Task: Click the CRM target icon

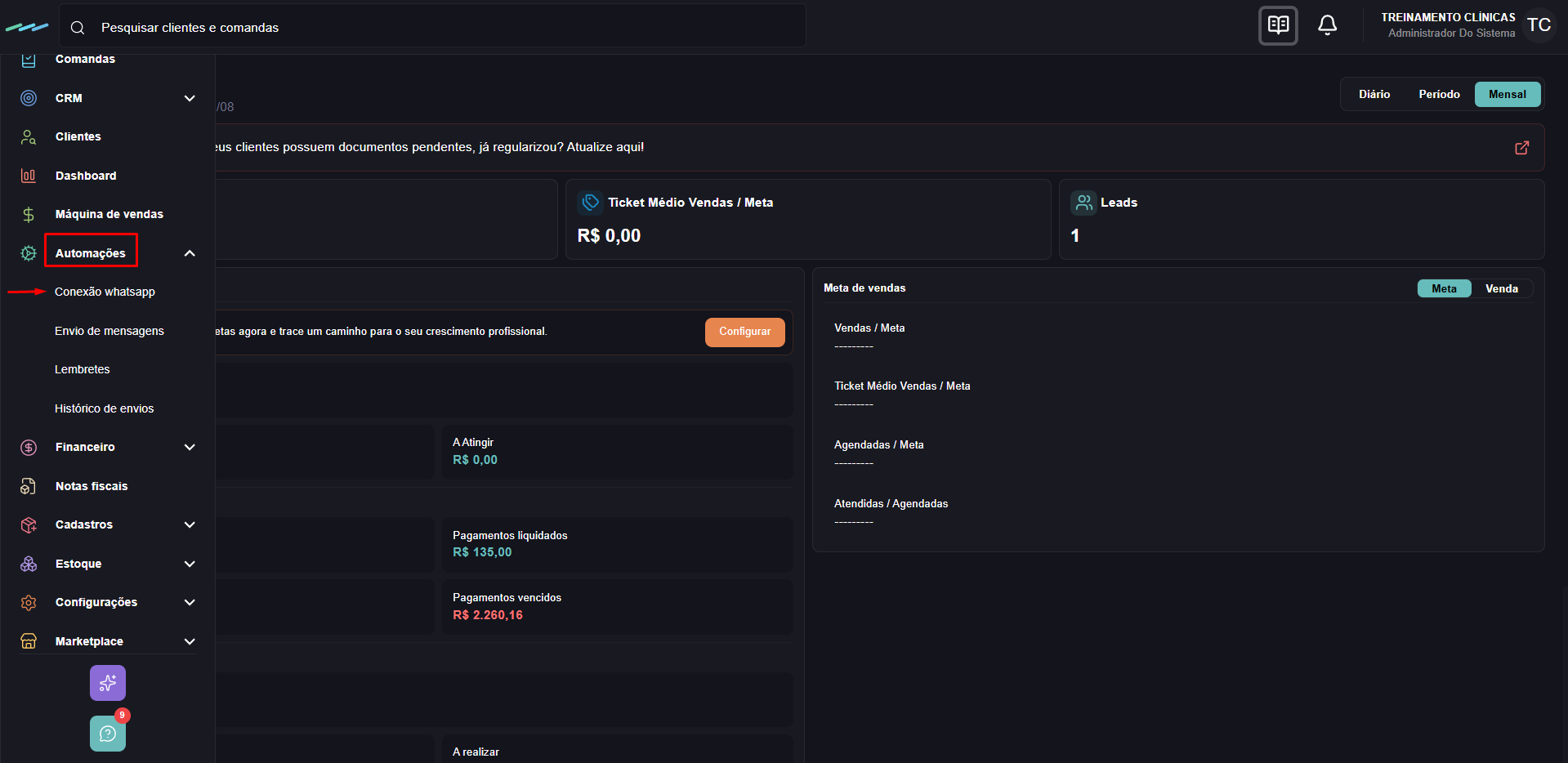Action: (29, 98)
